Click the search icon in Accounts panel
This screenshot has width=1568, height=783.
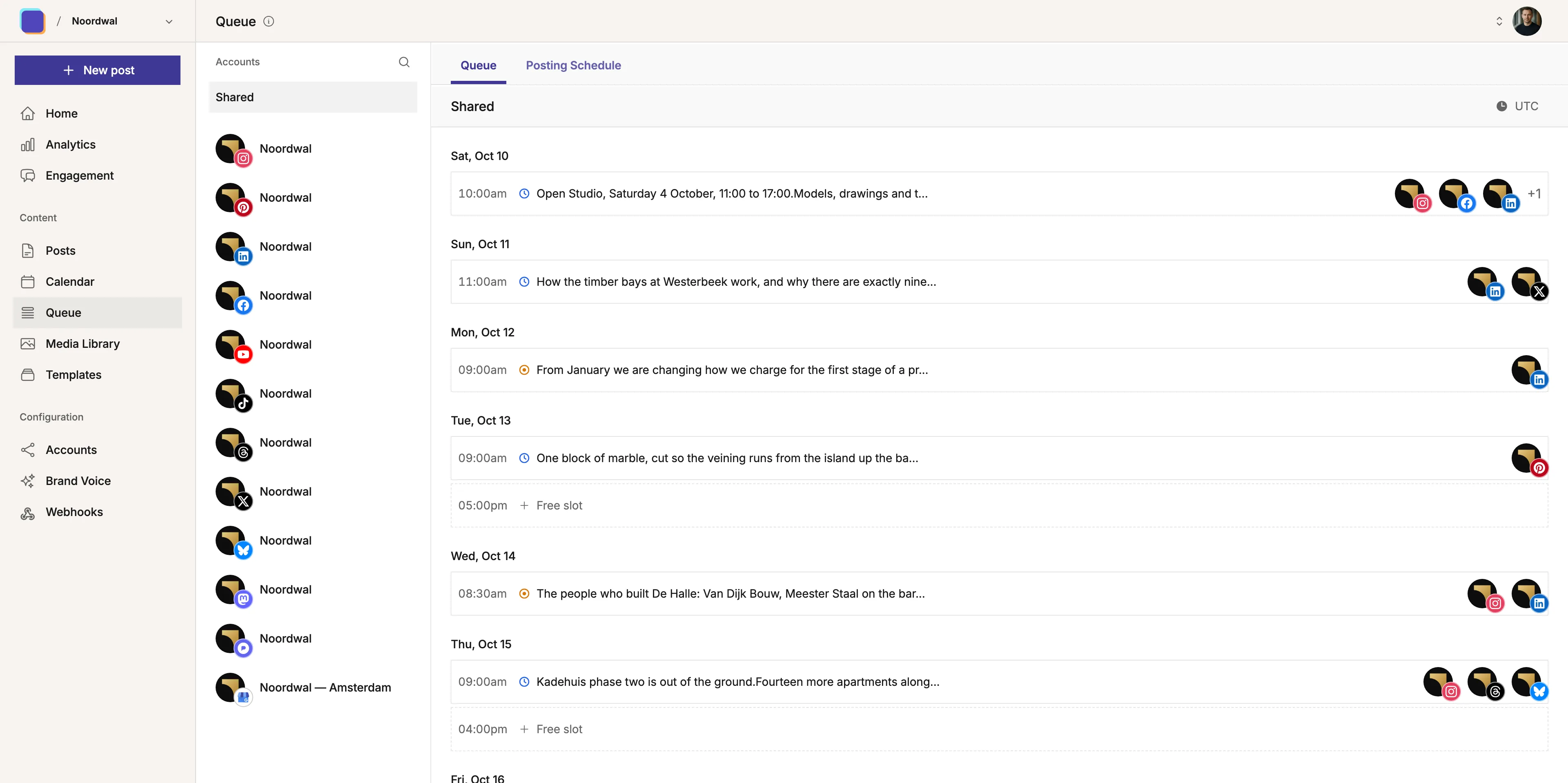pos(403,62)
